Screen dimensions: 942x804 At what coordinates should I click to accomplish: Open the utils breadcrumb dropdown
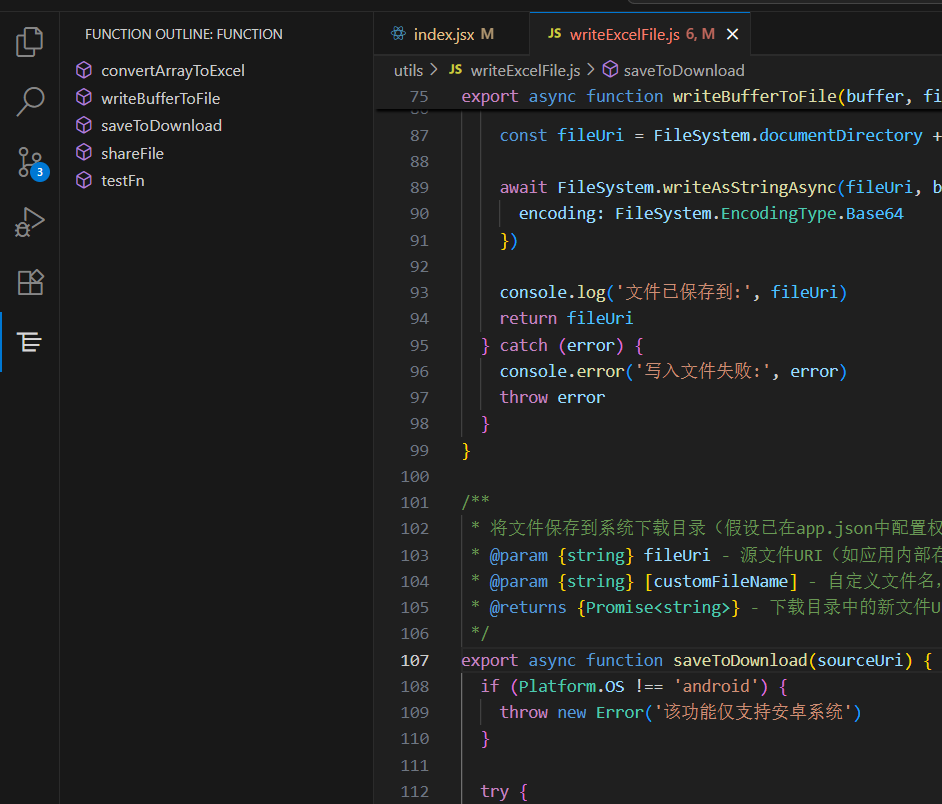pyautogui.click(x=408, y=70)
